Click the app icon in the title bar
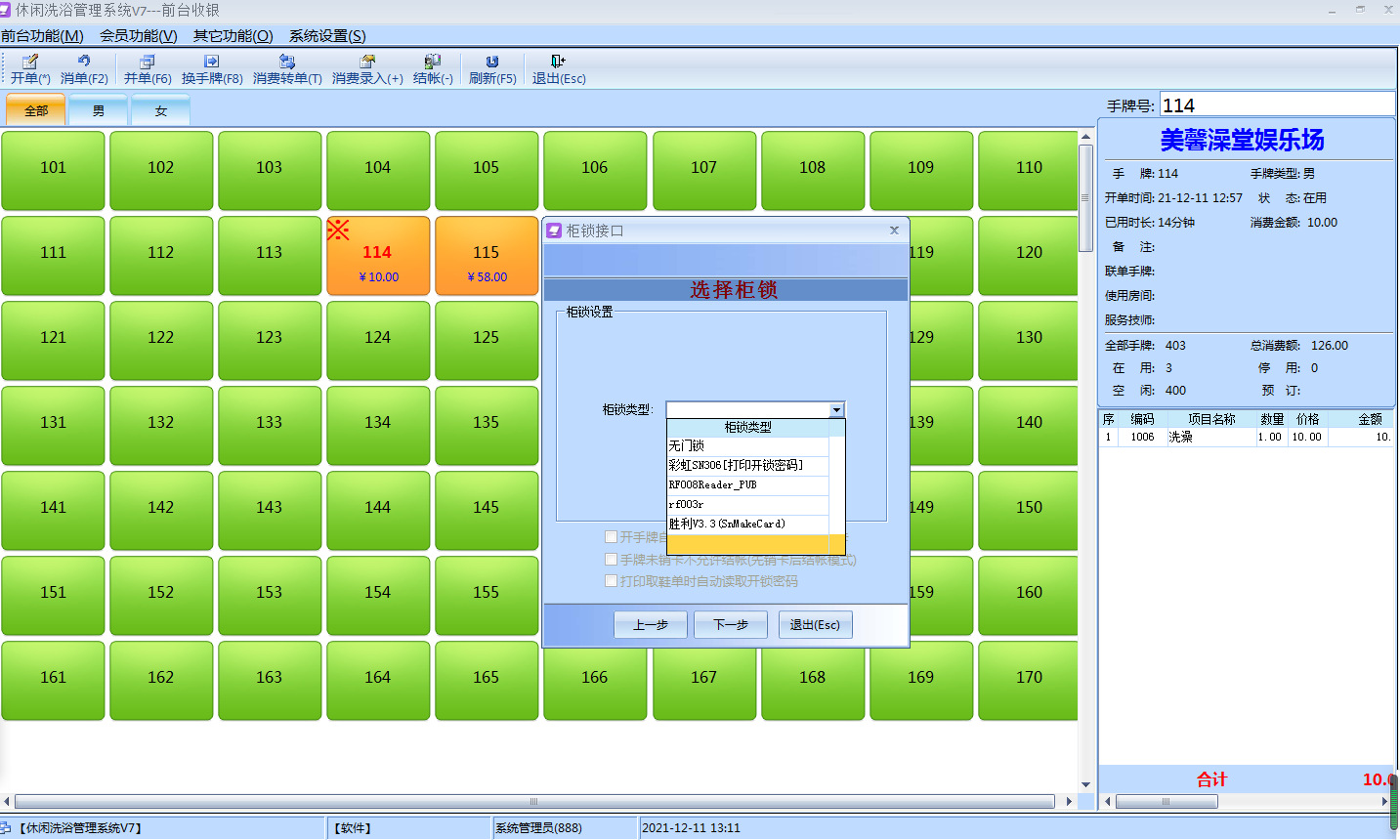 5,10
